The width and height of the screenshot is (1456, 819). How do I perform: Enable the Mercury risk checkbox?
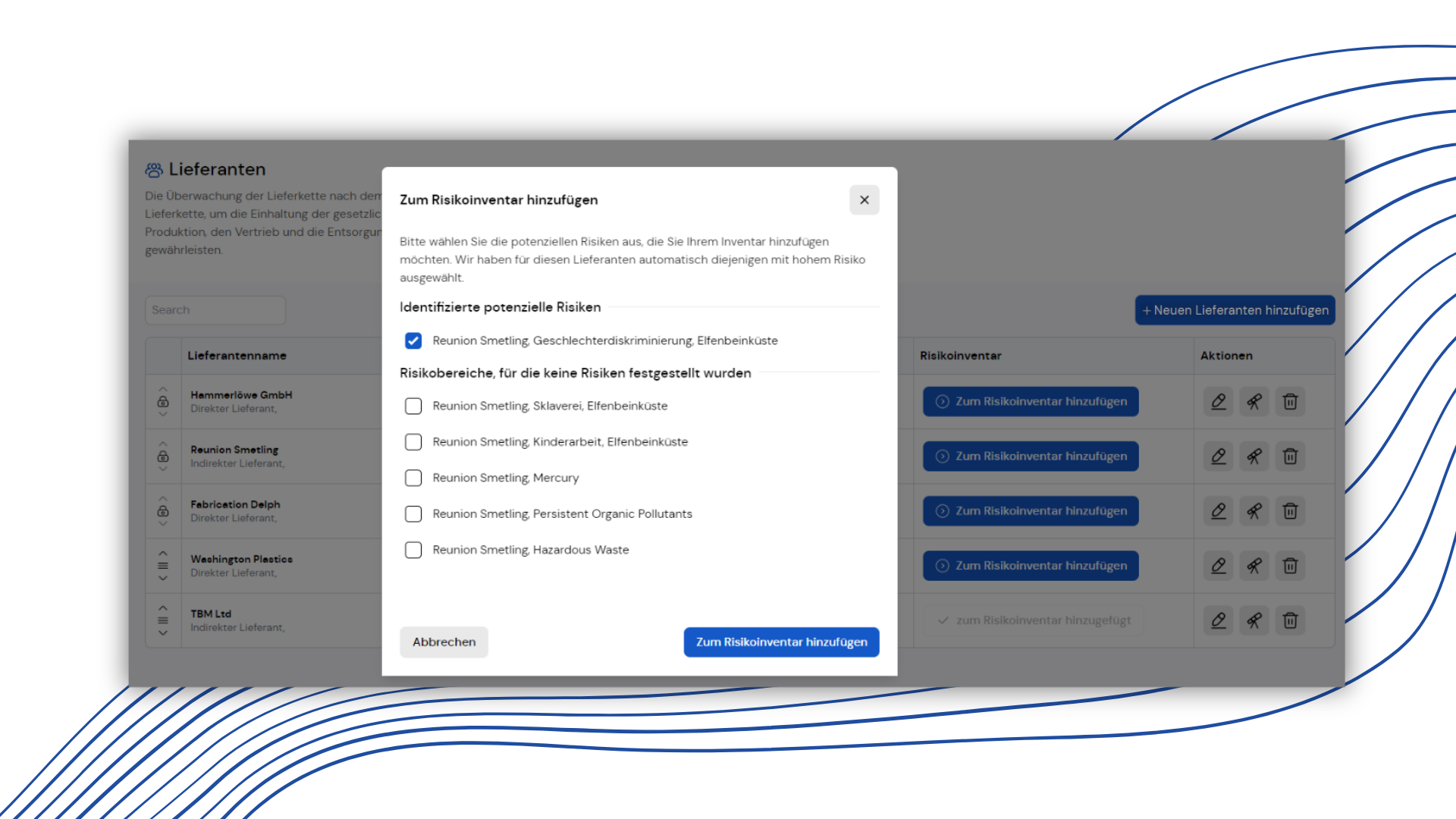[413, 478]
